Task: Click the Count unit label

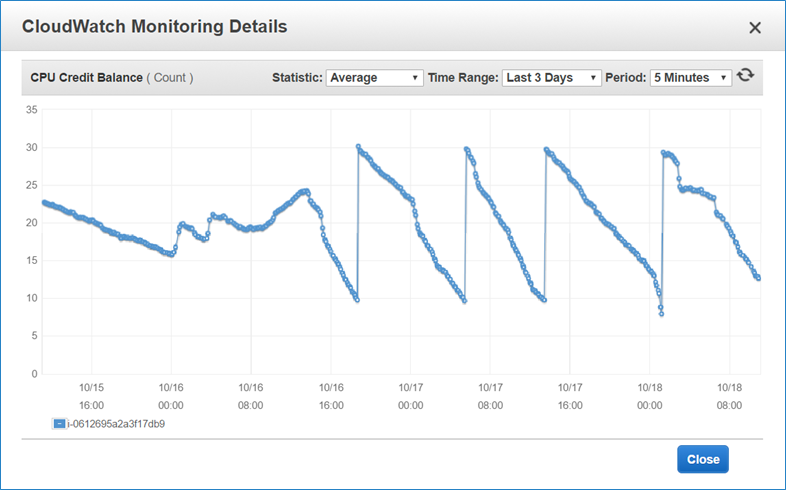Action: pyautogui.click(x=169, y=78)
